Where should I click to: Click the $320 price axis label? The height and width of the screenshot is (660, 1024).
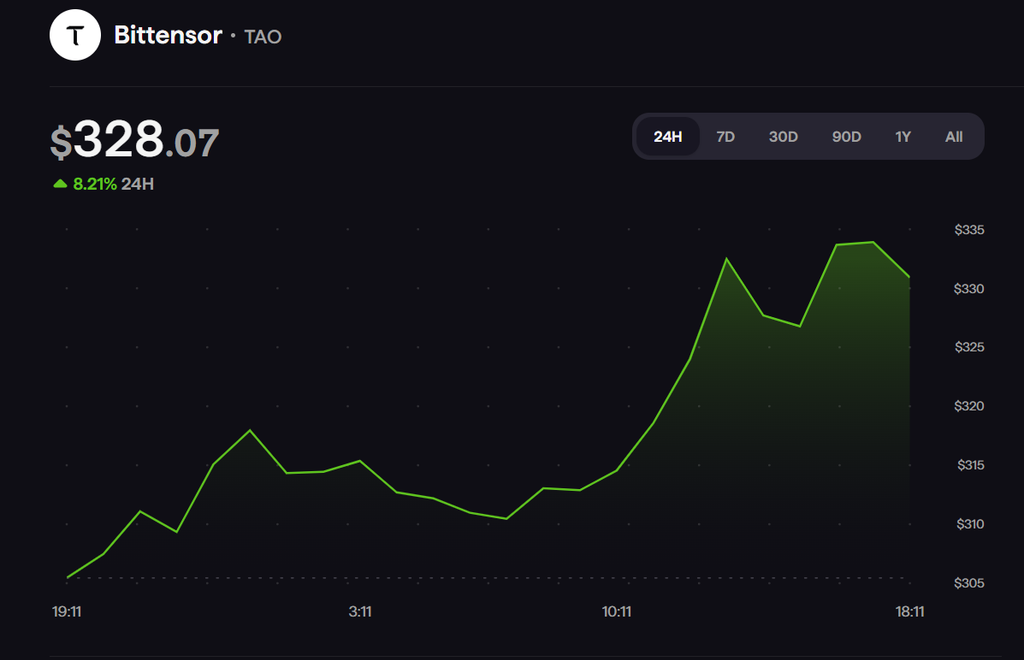click(969, 406)
